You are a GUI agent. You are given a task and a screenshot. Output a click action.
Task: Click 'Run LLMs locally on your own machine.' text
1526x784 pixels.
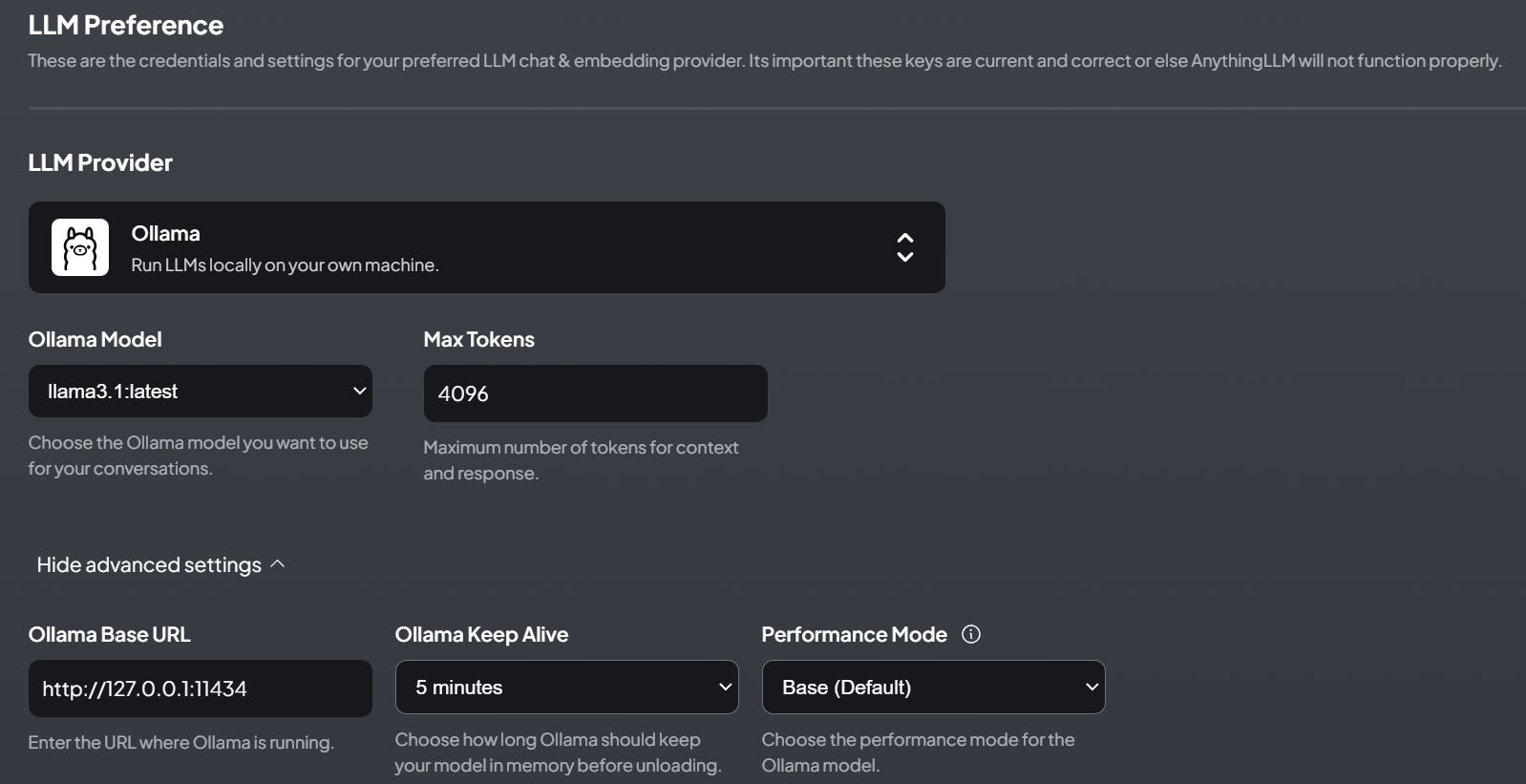(x=285, y=265)
